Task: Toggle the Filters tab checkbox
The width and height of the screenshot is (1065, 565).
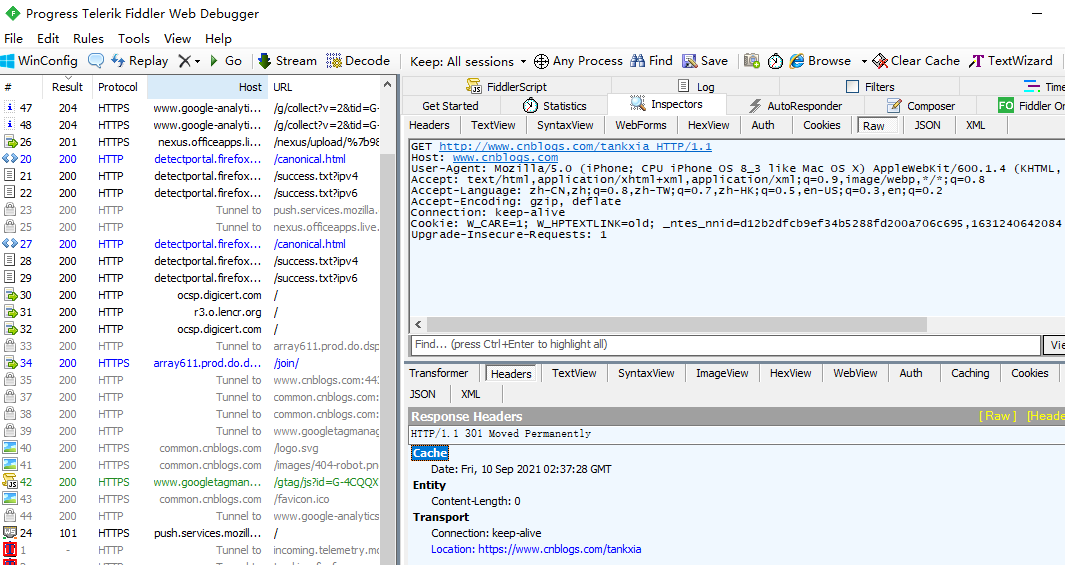Action: [x=852, y=86]
